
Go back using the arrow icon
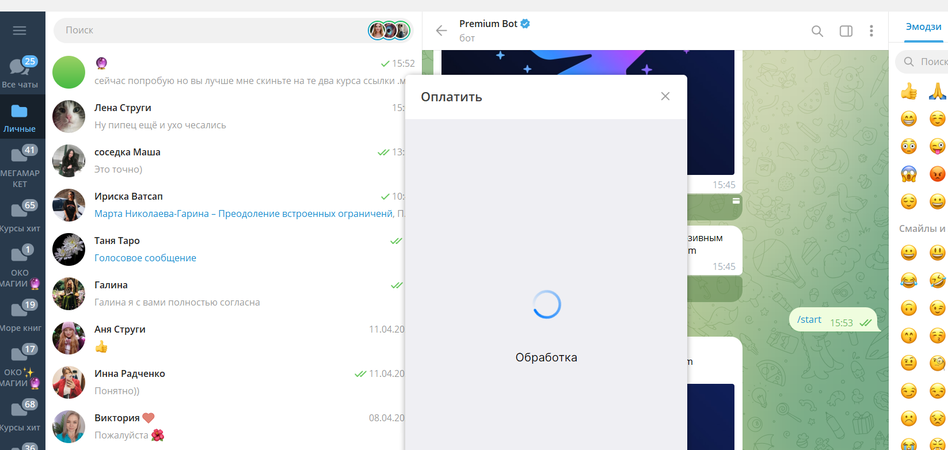click(x=441, y=31)
